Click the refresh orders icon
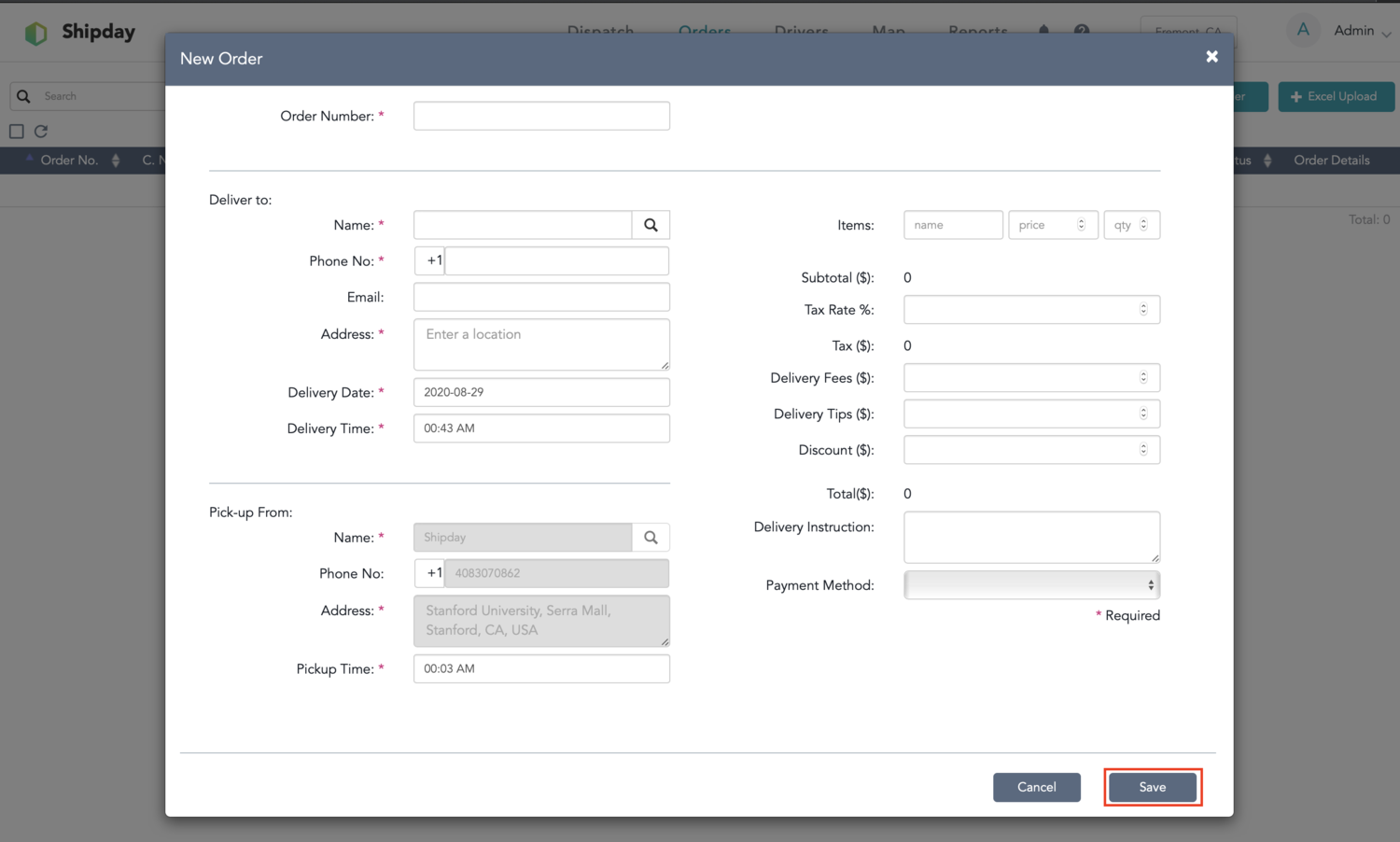This screenshot has width=1400, height=842. pos(41,132)
